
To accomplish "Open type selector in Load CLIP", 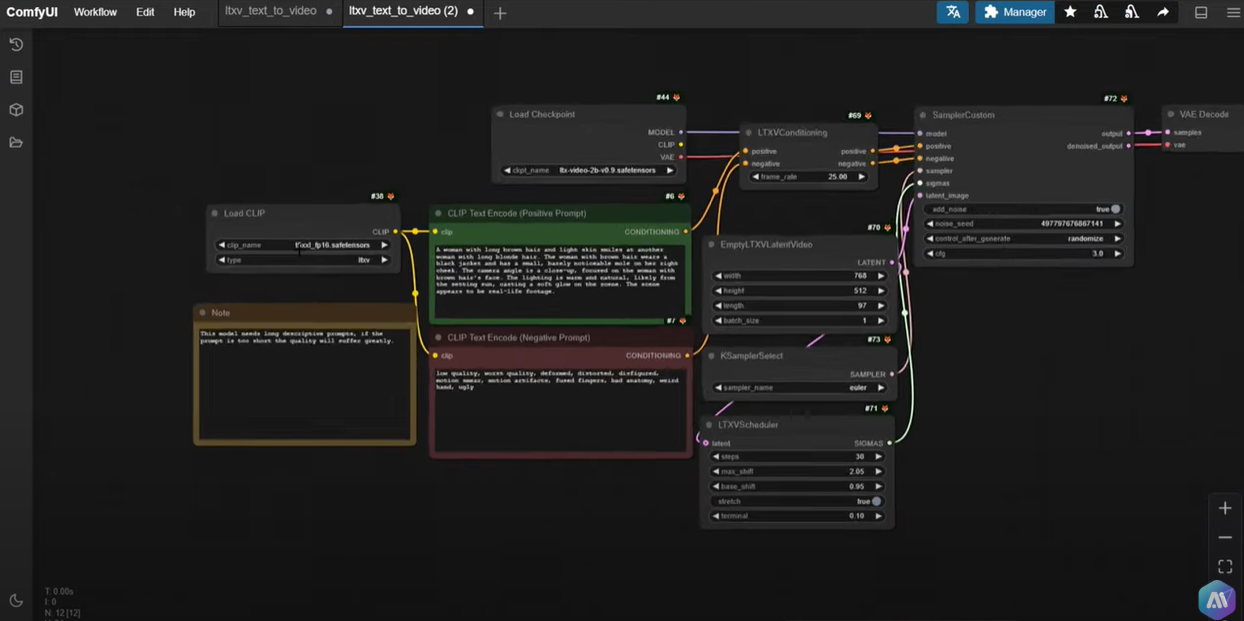I will click(x=302, y=260).
